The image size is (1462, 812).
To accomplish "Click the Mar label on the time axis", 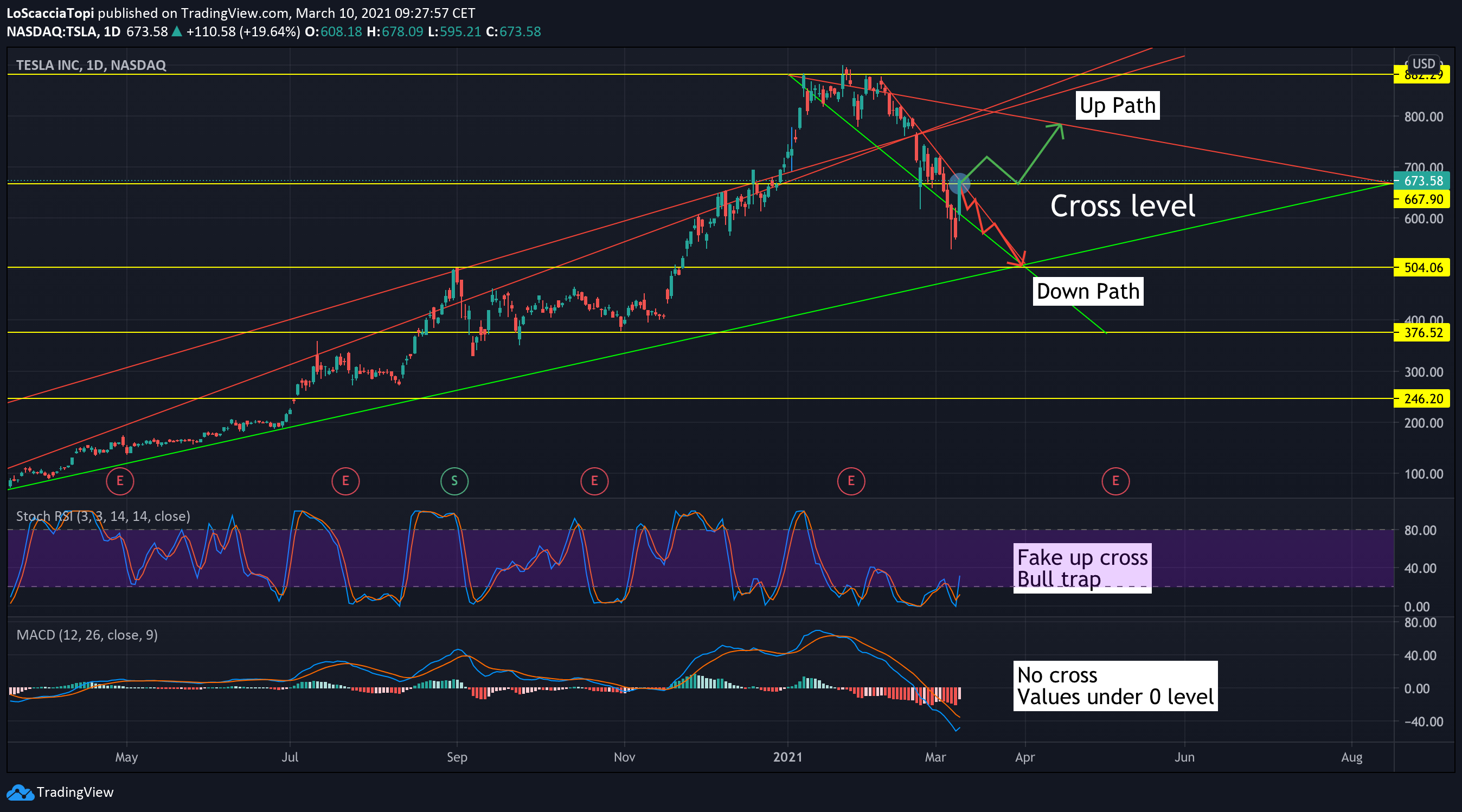I will 935,758.
